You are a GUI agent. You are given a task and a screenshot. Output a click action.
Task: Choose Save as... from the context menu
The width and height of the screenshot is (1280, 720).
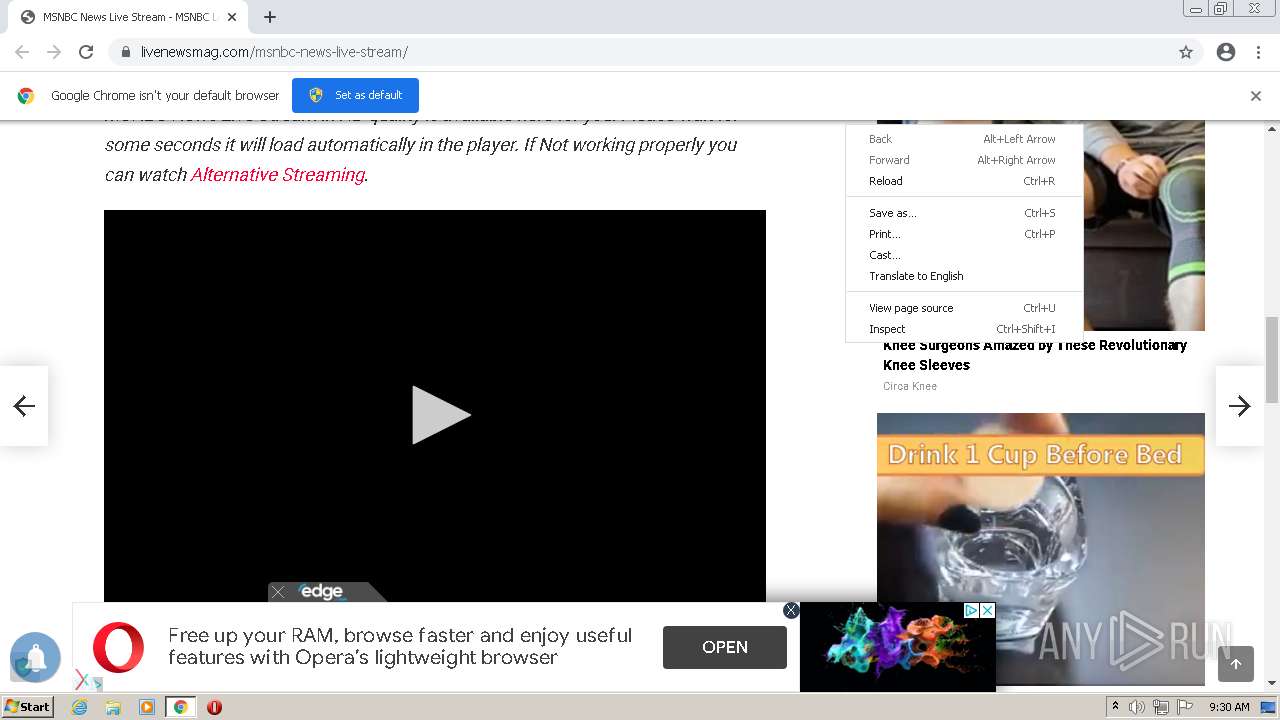click(x=962, y=213)
